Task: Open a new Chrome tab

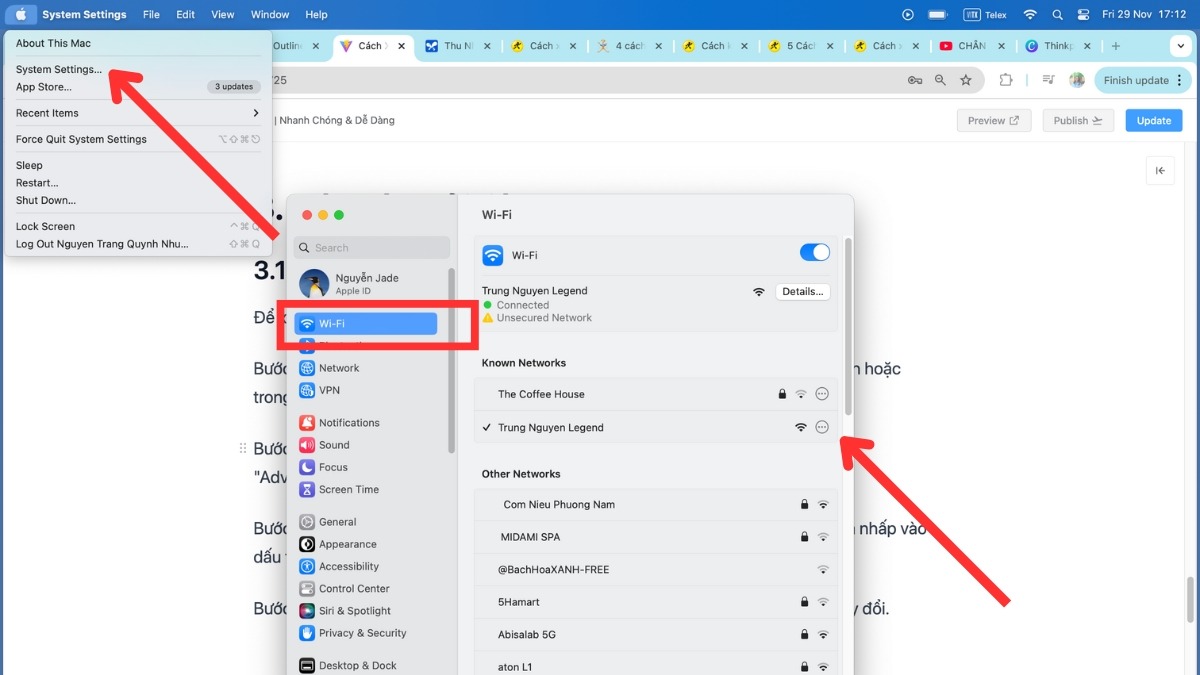Action: pos(1116,46)
